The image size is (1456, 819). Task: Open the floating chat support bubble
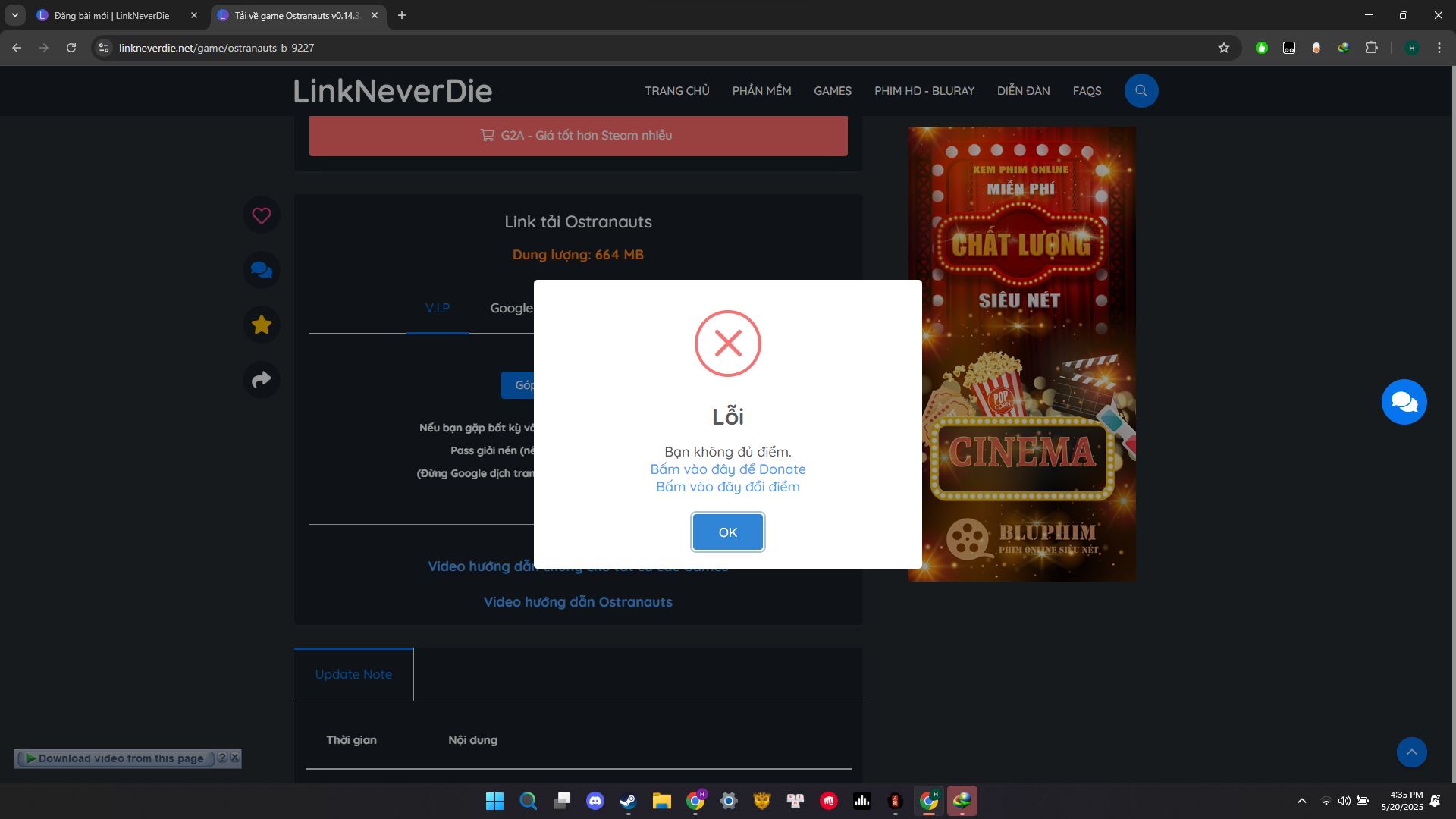click(1404, 402)
